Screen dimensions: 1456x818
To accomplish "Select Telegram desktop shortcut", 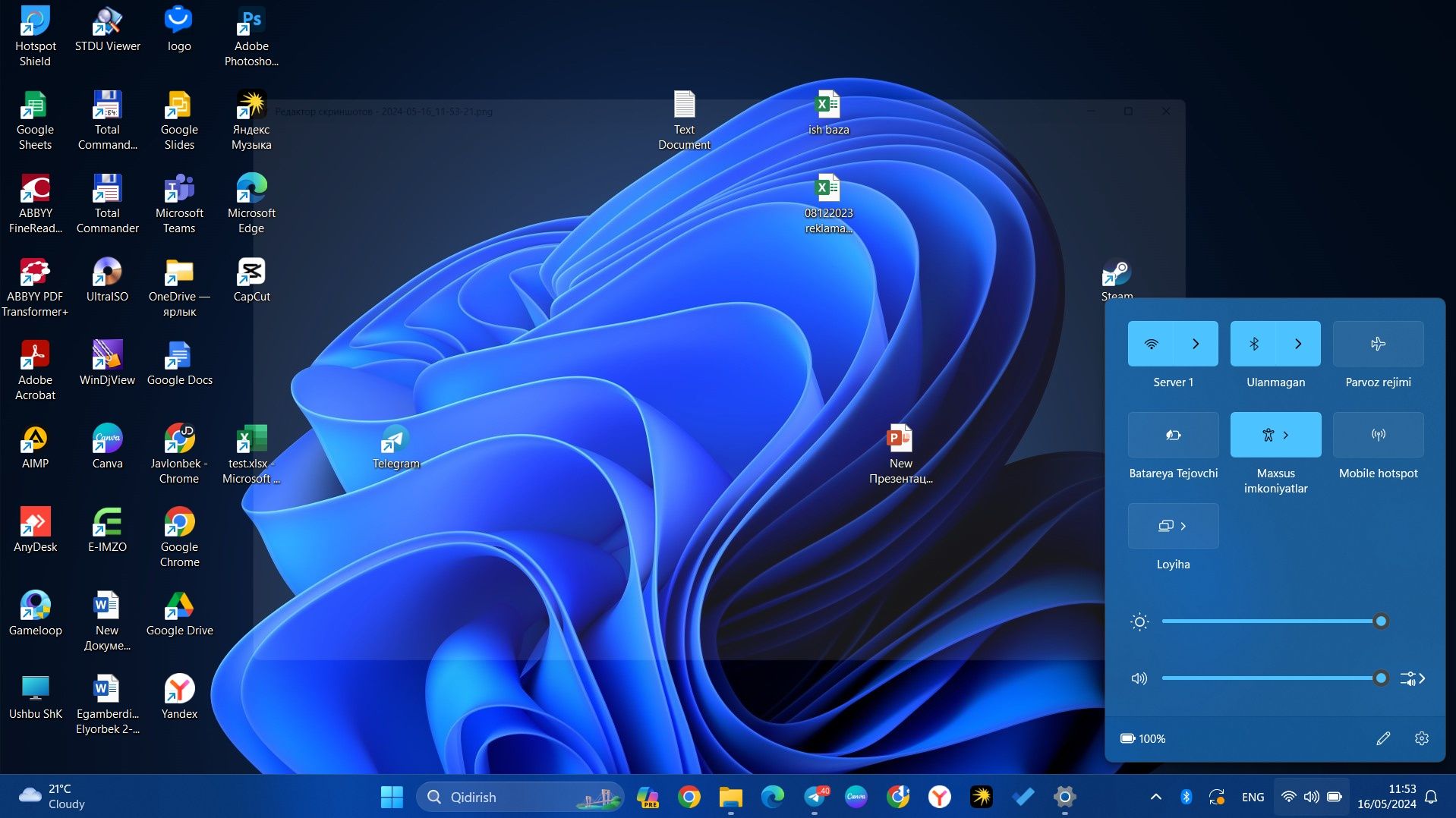I will pos(396,446).
